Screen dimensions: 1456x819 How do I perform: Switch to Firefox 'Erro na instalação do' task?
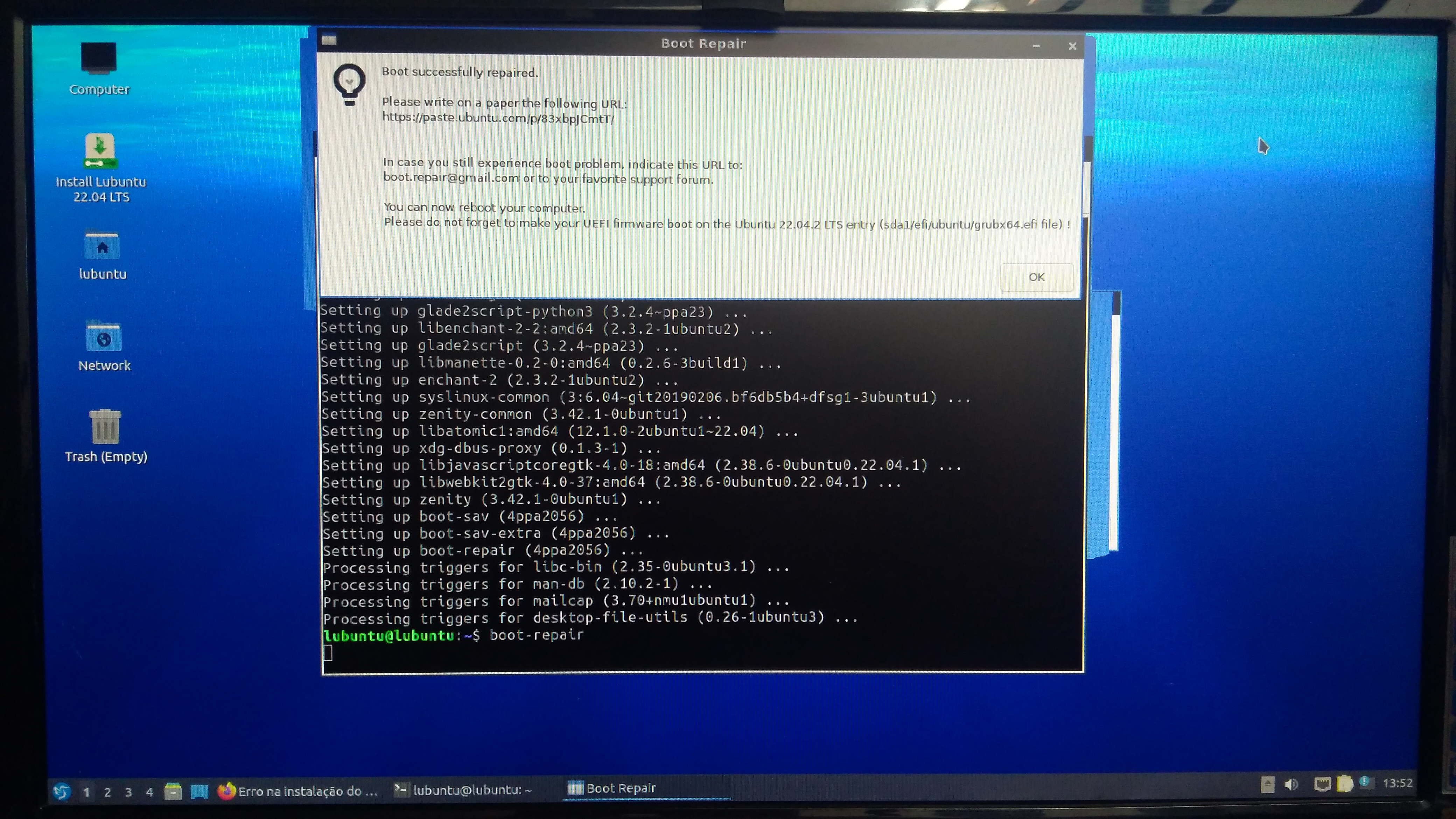point(298,791)
